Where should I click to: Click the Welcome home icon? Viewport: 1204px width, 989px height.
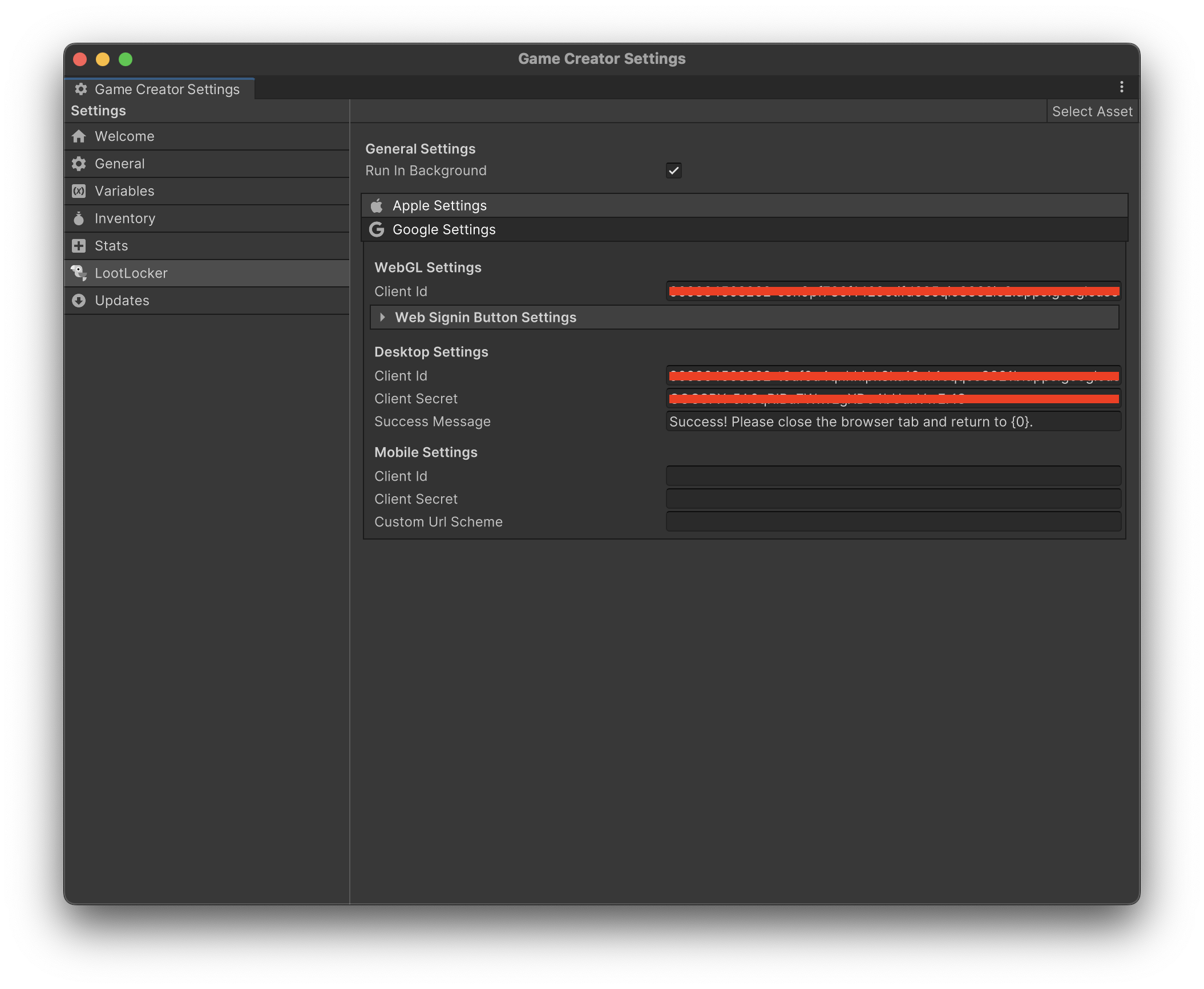[x=79, y=136]
